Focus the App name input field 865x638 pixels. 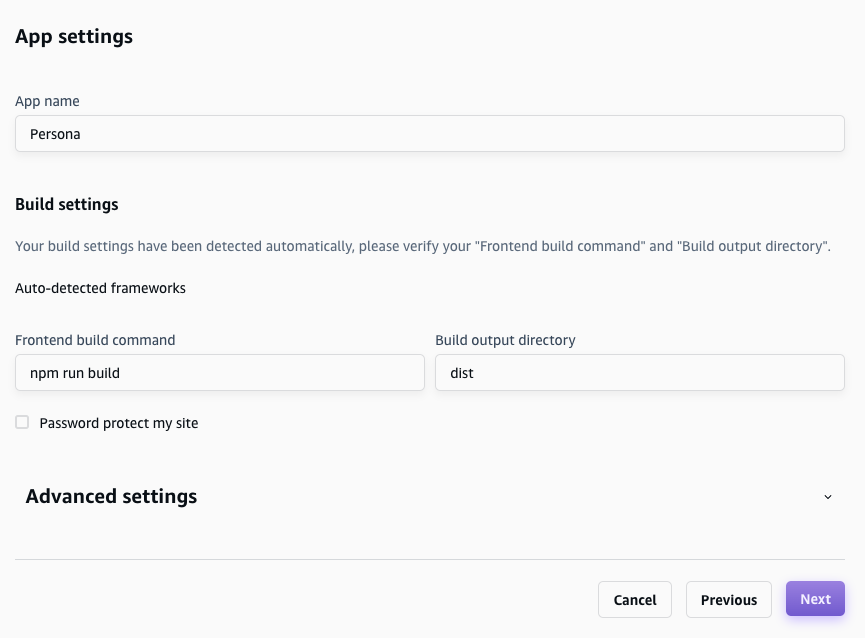(x=430, y=134)
